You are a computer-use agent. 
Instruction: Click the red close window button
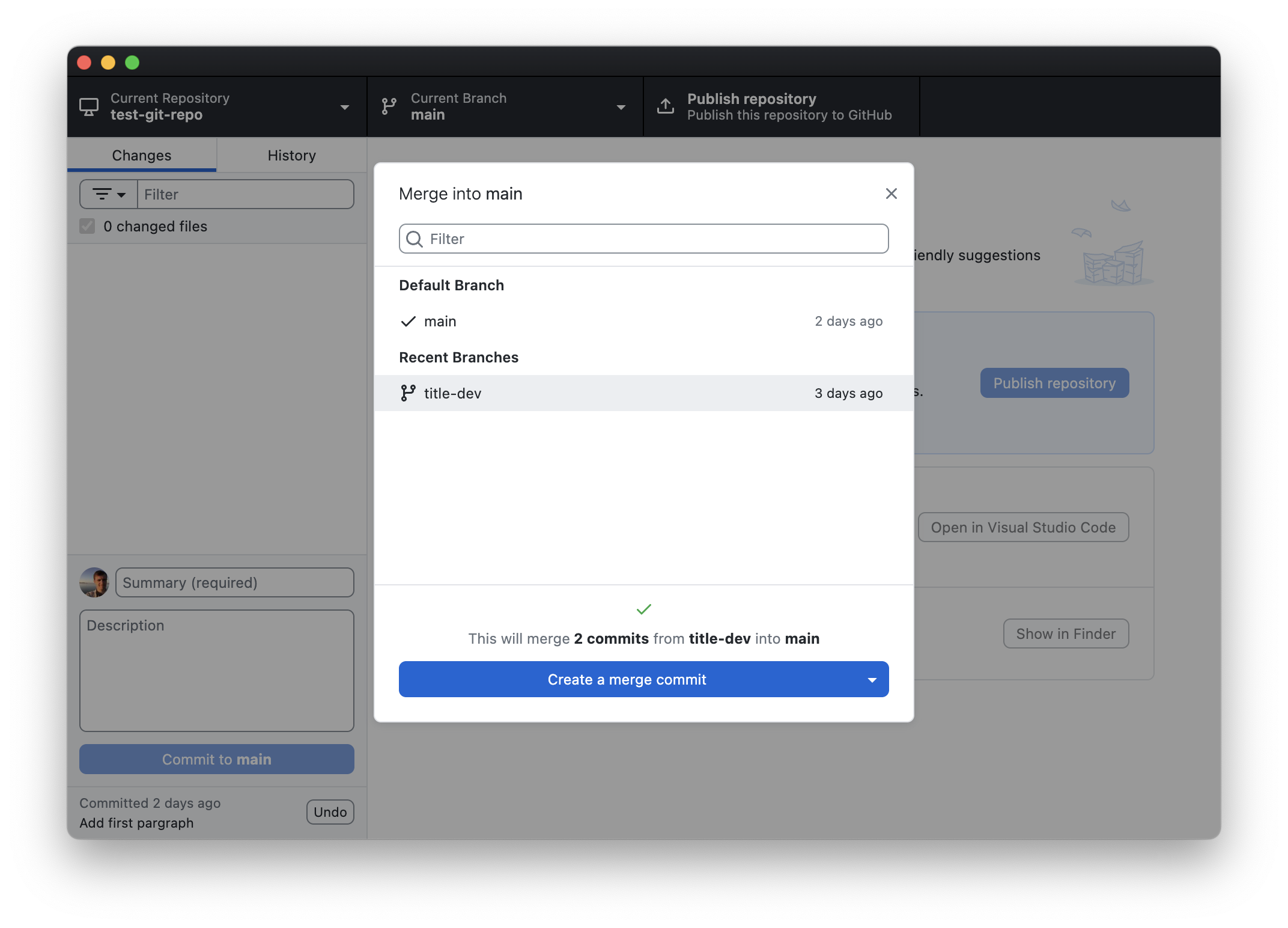click(84, 63)
